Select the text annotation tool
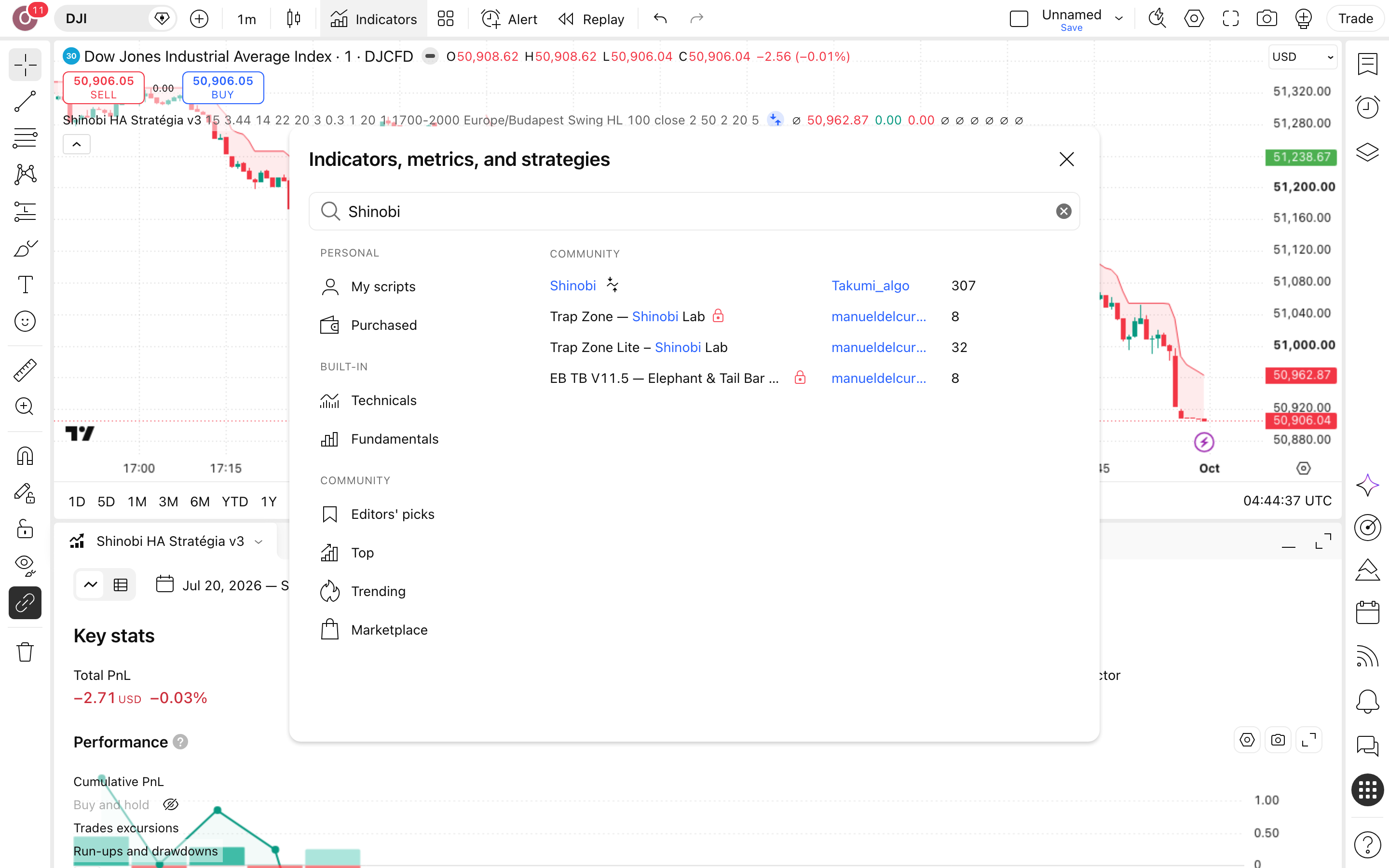This screenshot has height=868, width=1389. (x=25, y=285)
